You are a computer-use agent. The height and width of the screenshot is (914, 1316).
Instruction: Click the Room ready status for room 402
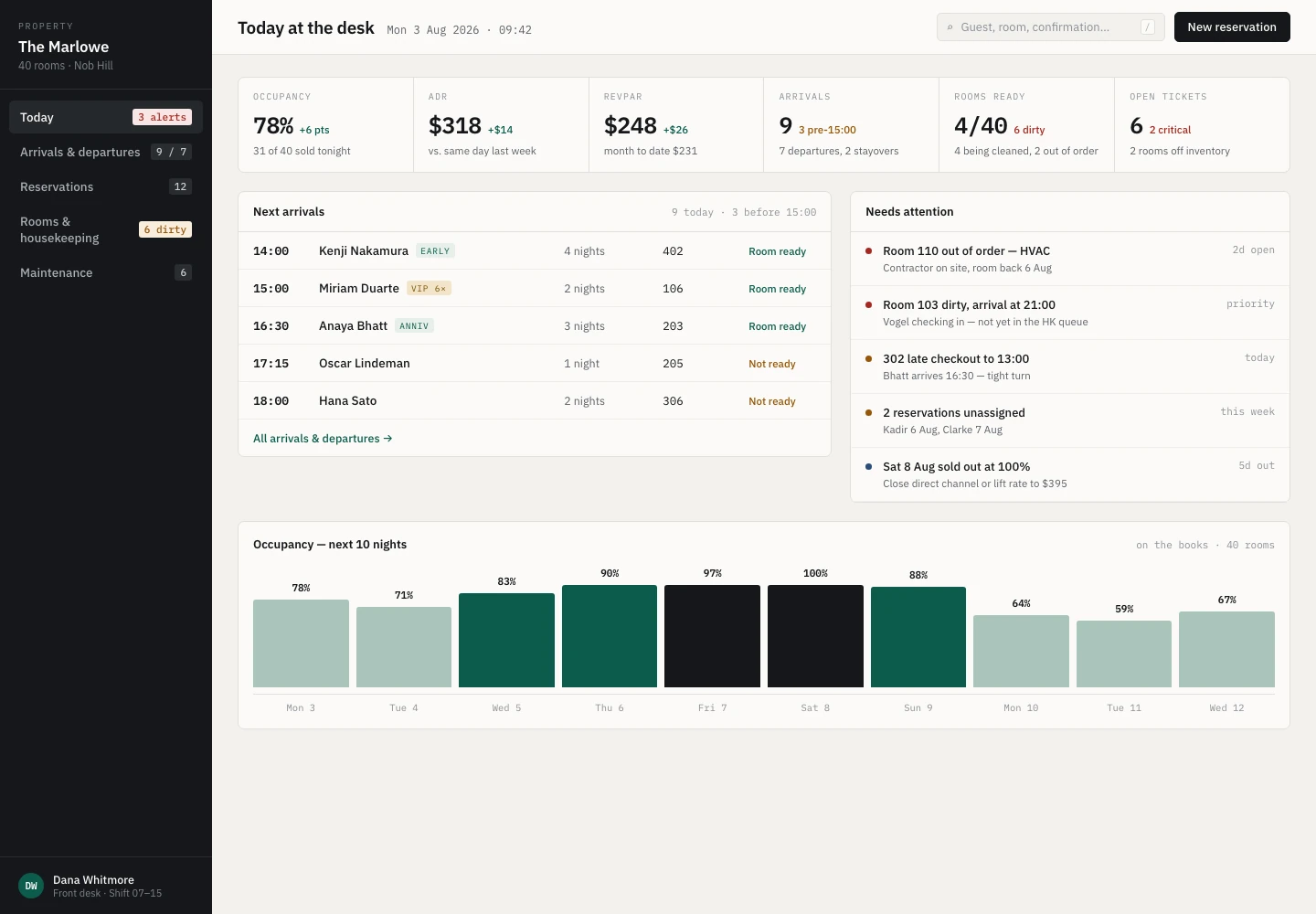(778, 251)
